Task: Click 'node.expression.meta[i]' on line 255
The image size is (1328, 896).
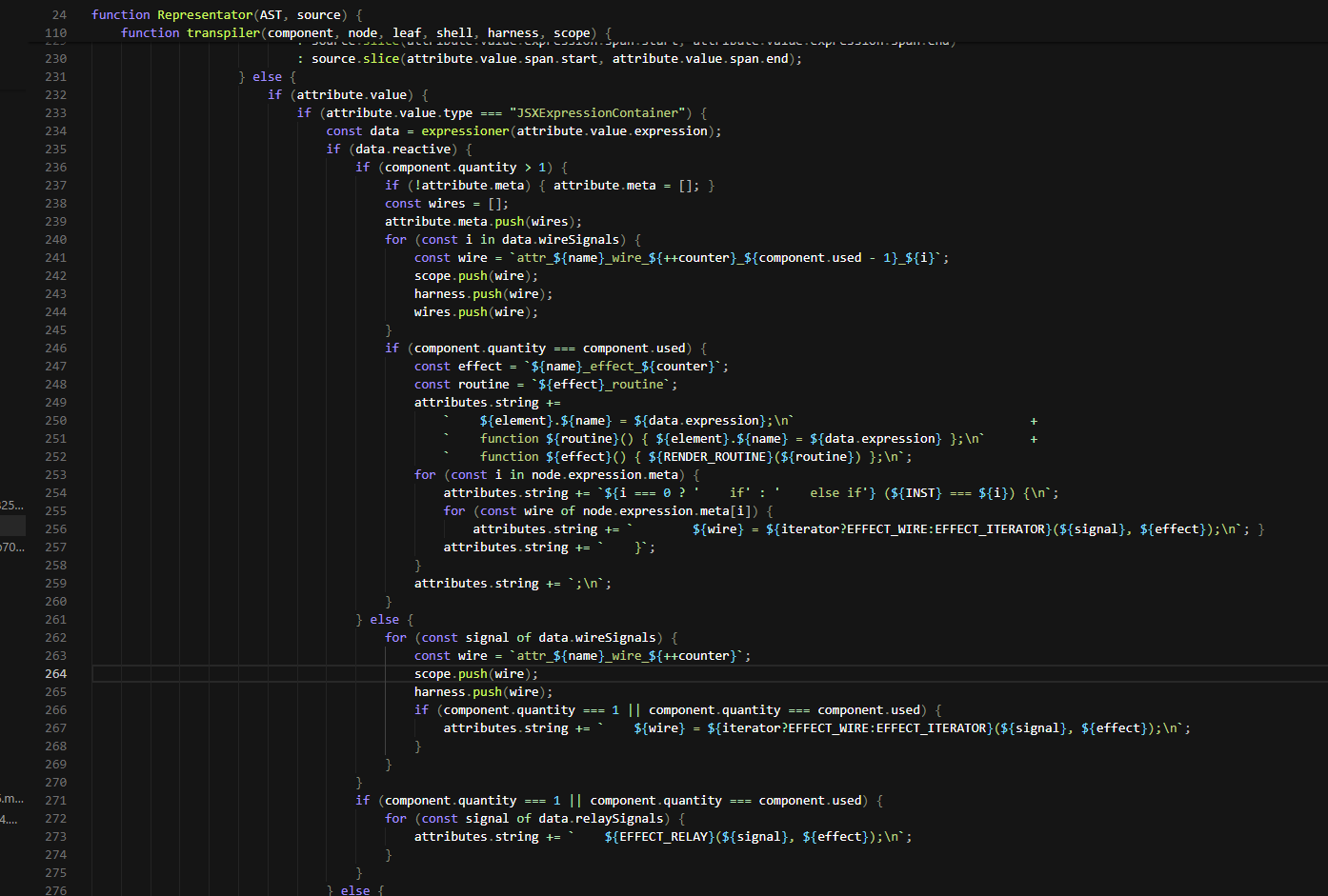Action: tap(668, 510)
